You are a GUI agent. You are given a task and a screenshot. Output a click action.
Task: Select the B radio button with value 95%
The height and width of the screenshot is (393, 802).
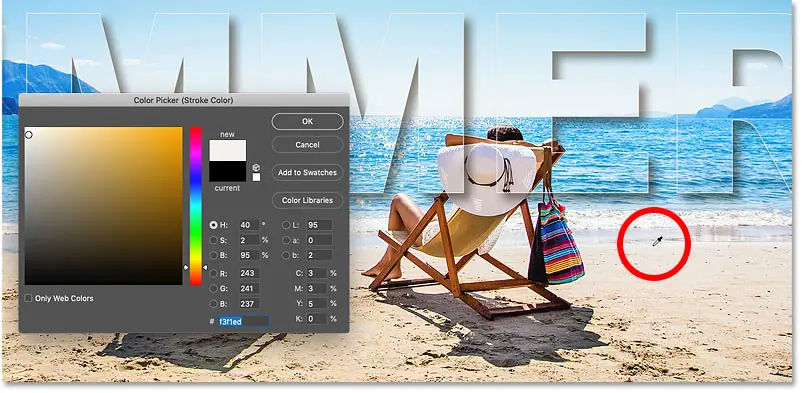pos(213,255)
